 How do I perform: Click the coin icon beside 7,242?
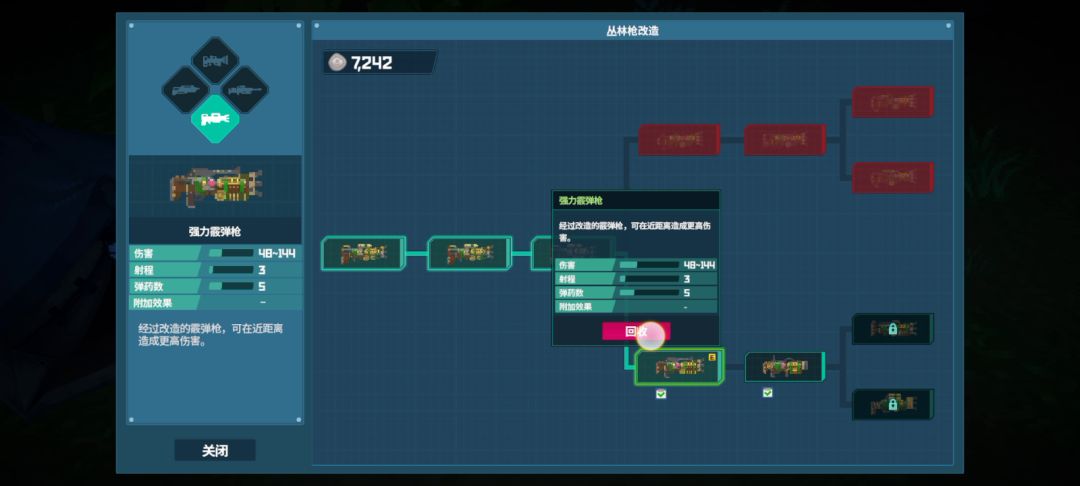click(x=337, y=63)
